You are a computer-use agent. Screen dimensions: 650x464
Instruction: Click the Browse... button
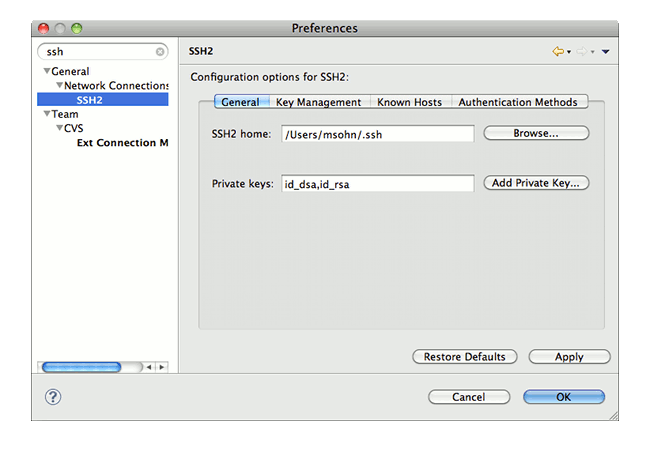click(536, 133)
